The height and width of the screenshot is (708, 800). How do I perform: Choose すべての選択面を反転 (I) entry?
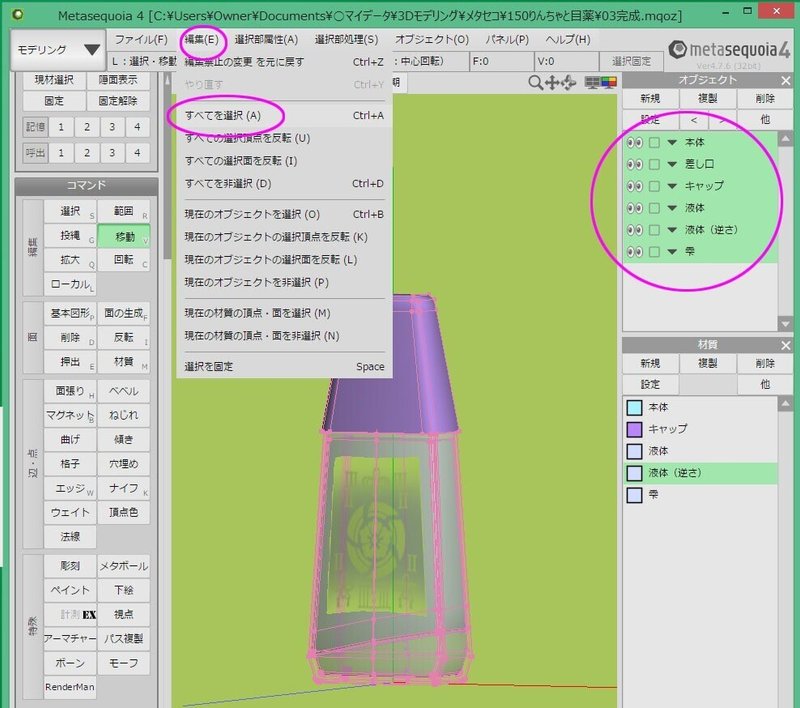(284, 161)
